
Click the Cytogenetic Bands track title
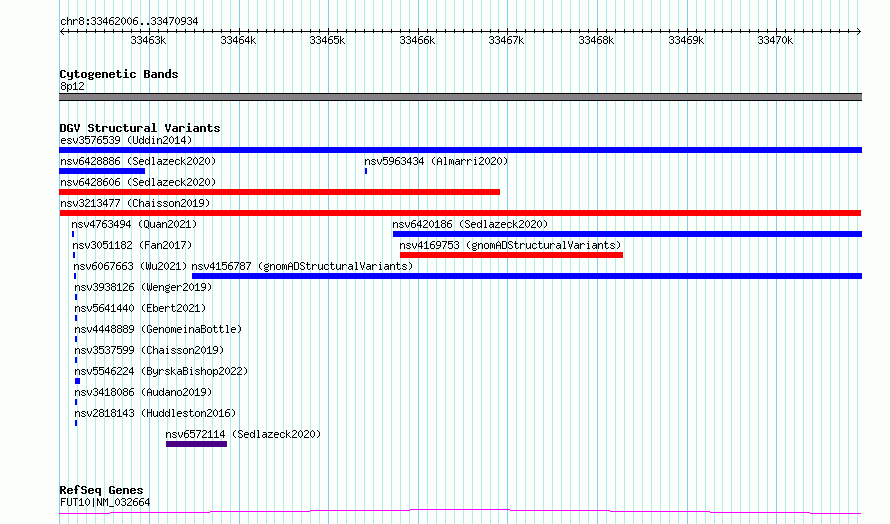tap(119, 74)
